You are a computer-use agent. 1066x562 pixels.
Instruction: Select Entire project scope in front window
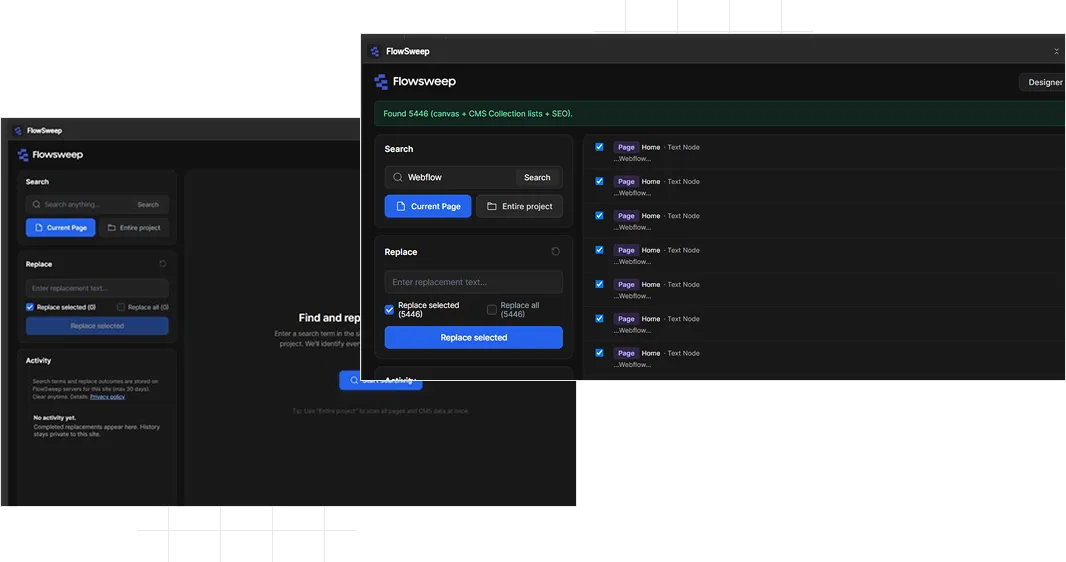tap(519, 206)
